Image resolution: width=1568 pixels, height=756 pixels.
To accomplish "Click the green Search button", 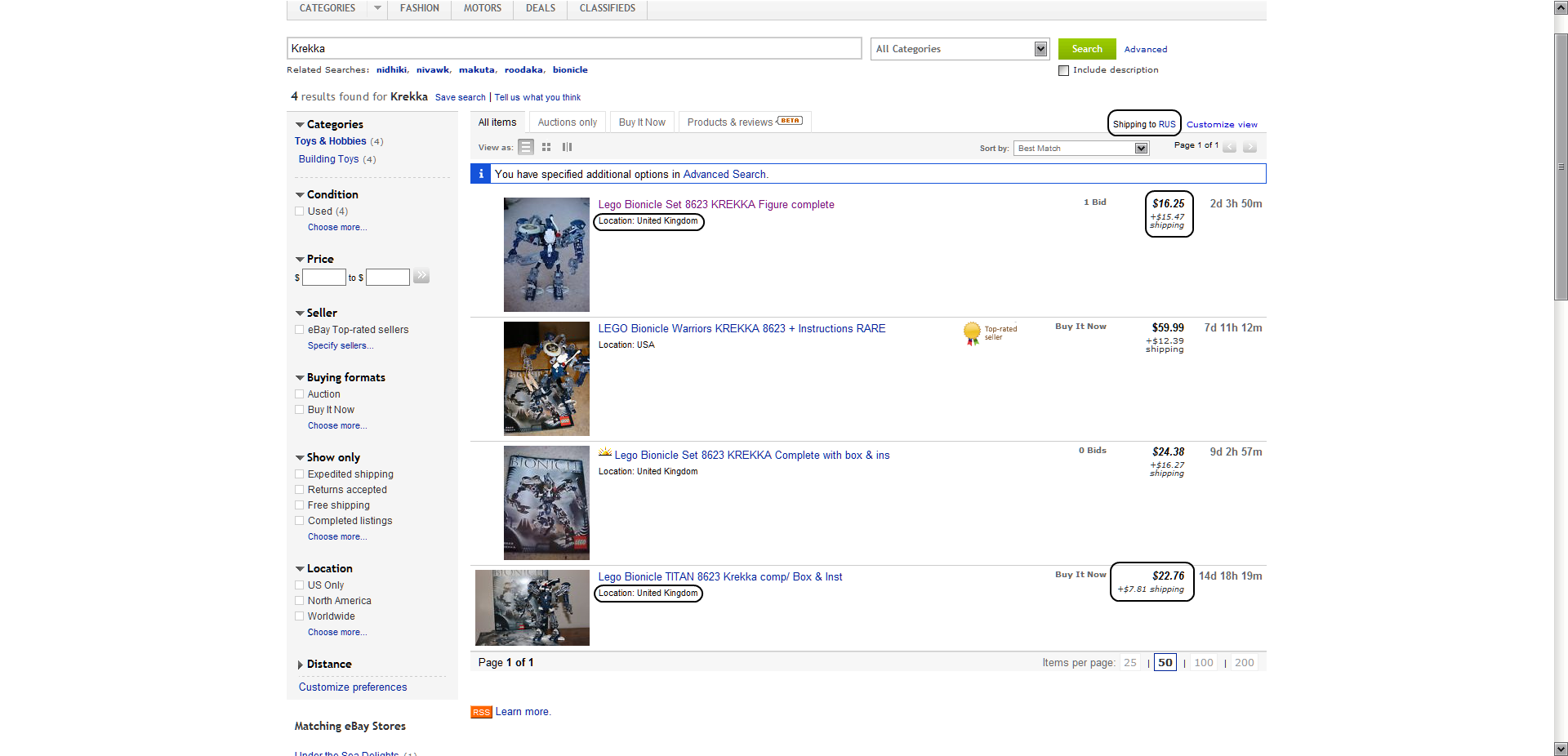I will coord(1087,49).
